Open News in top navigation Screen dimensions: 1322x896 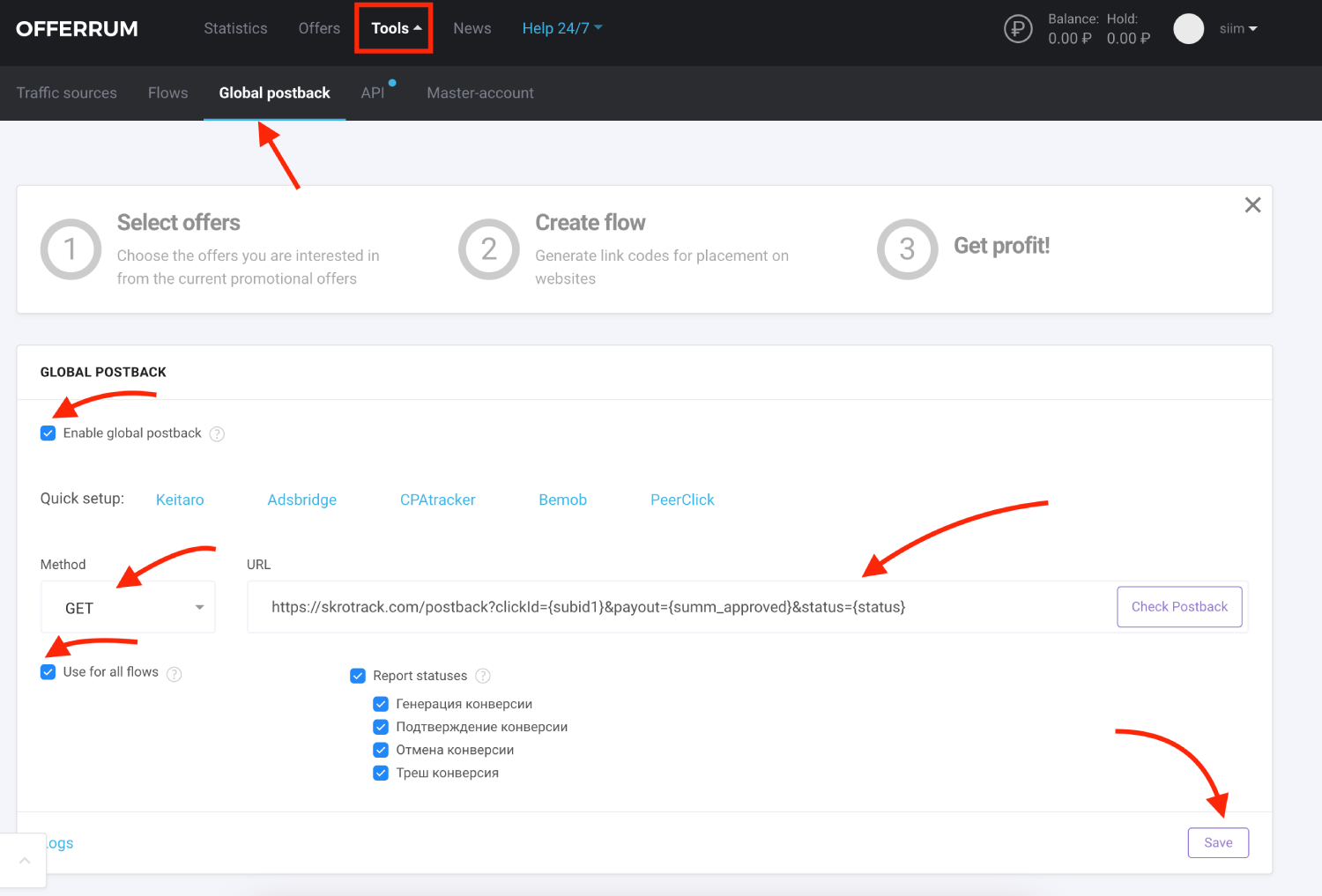tap(472, 28)
